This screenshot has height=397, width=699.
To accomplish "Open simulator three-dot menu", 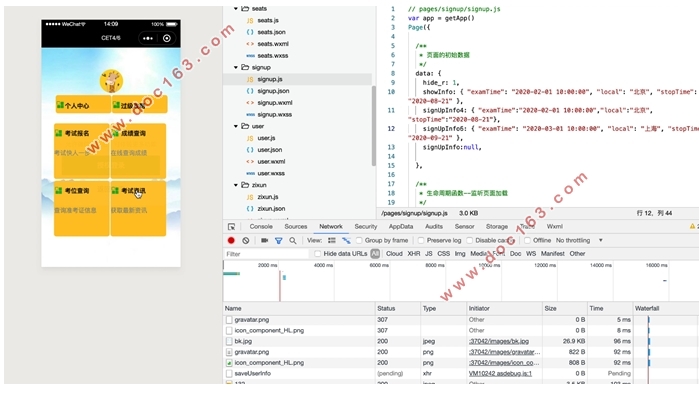I will [148, 38].
